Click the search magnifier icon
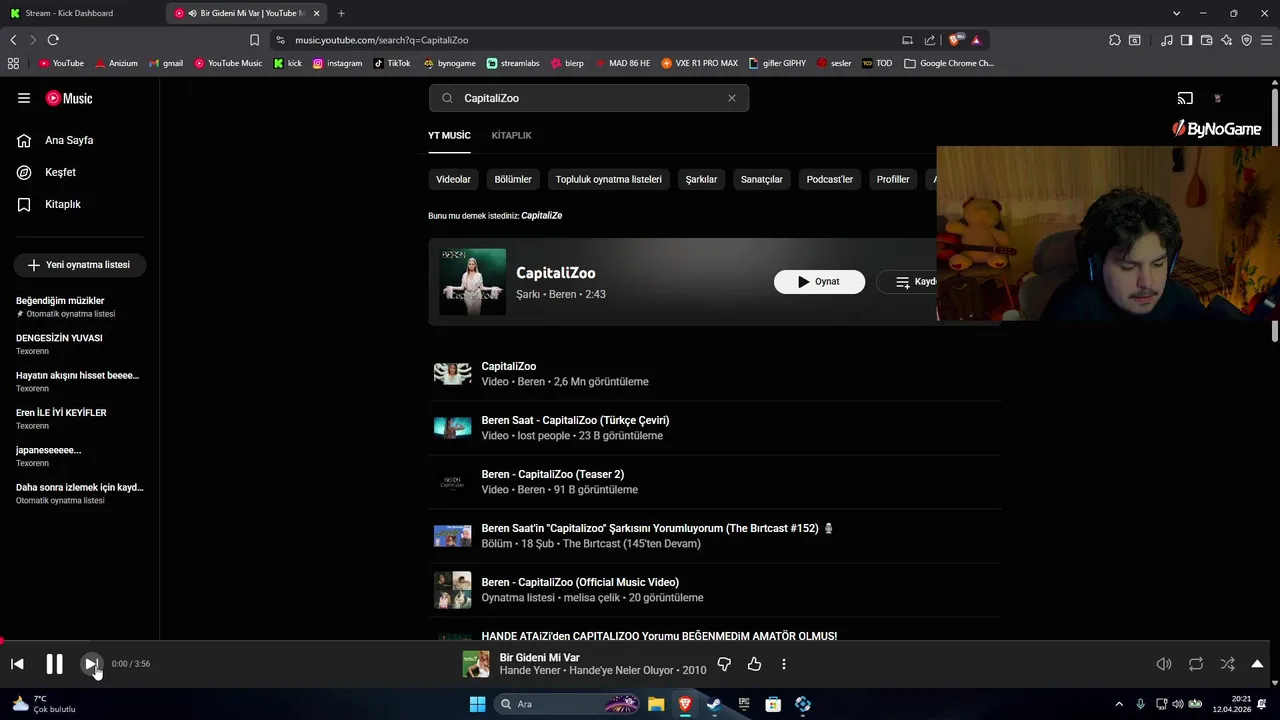 coord(446,98)
